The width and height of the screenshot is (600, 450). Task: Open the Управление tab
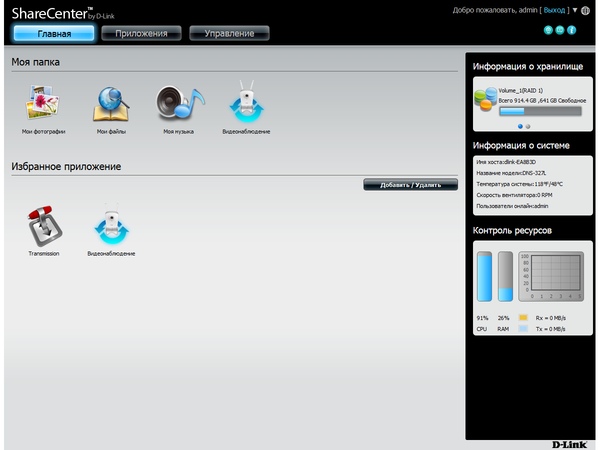click(x=229, y=33)
